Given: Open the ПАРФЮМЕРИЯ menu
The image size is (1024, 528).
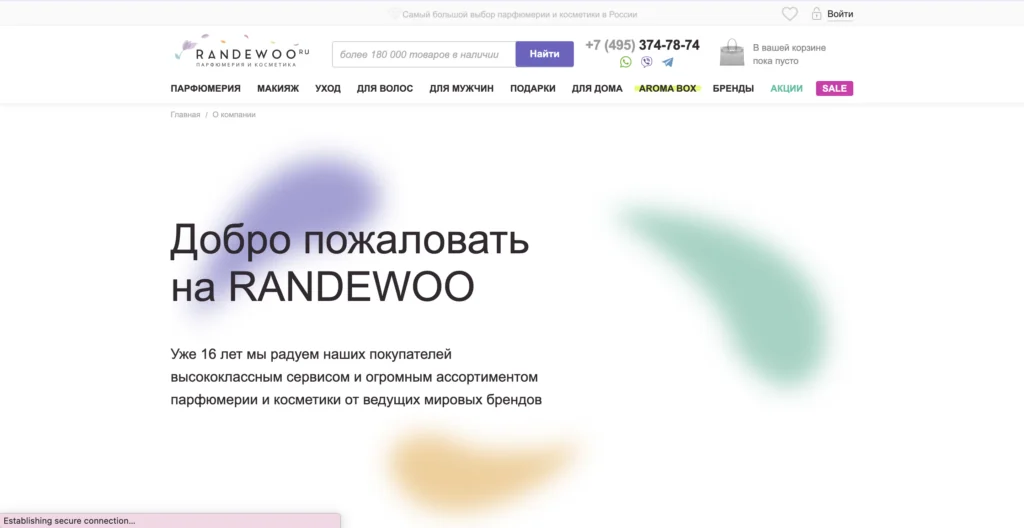Looking at the screenshot, I should [x=206, y=88].
